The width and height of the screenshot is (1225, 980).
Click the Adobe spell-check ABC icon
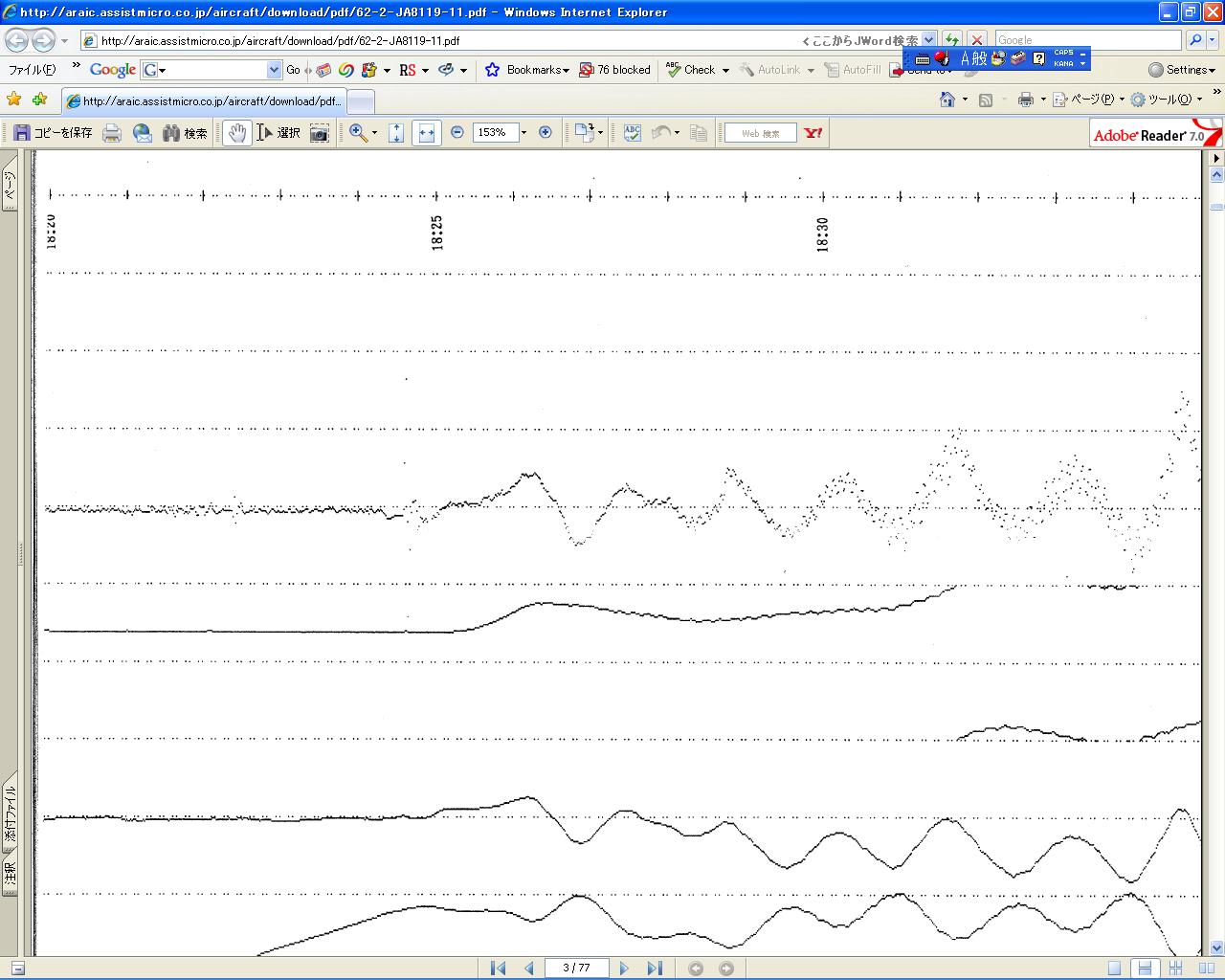(x=632, y=133)
